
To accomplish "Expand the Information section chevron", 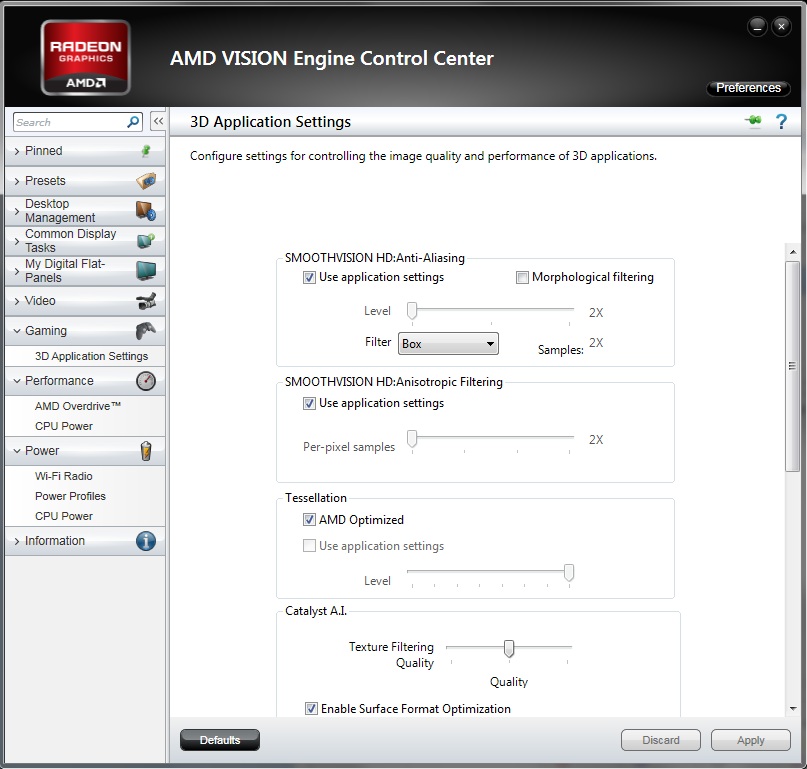I will (x=17, y=541).
